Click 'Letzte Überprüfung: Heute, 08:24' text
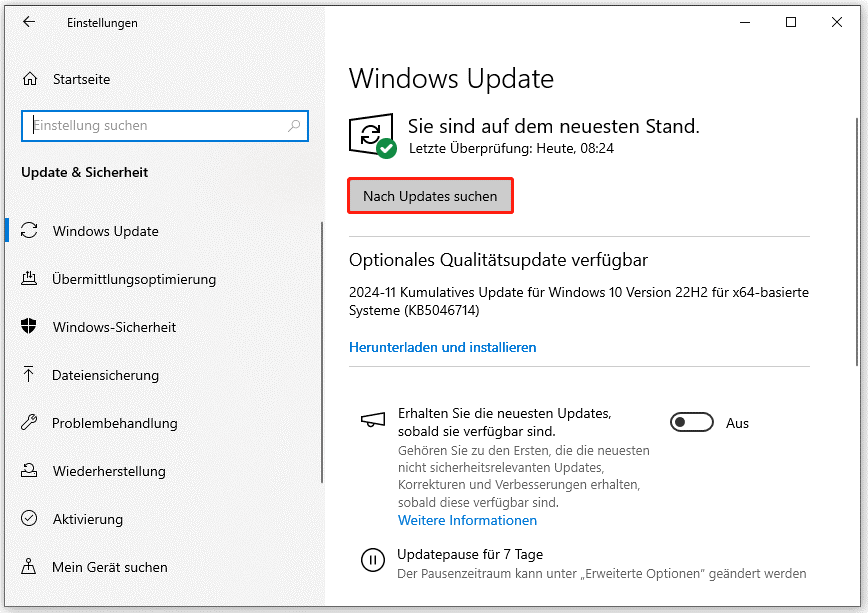868x613 pixels. [x=511, y=148]
